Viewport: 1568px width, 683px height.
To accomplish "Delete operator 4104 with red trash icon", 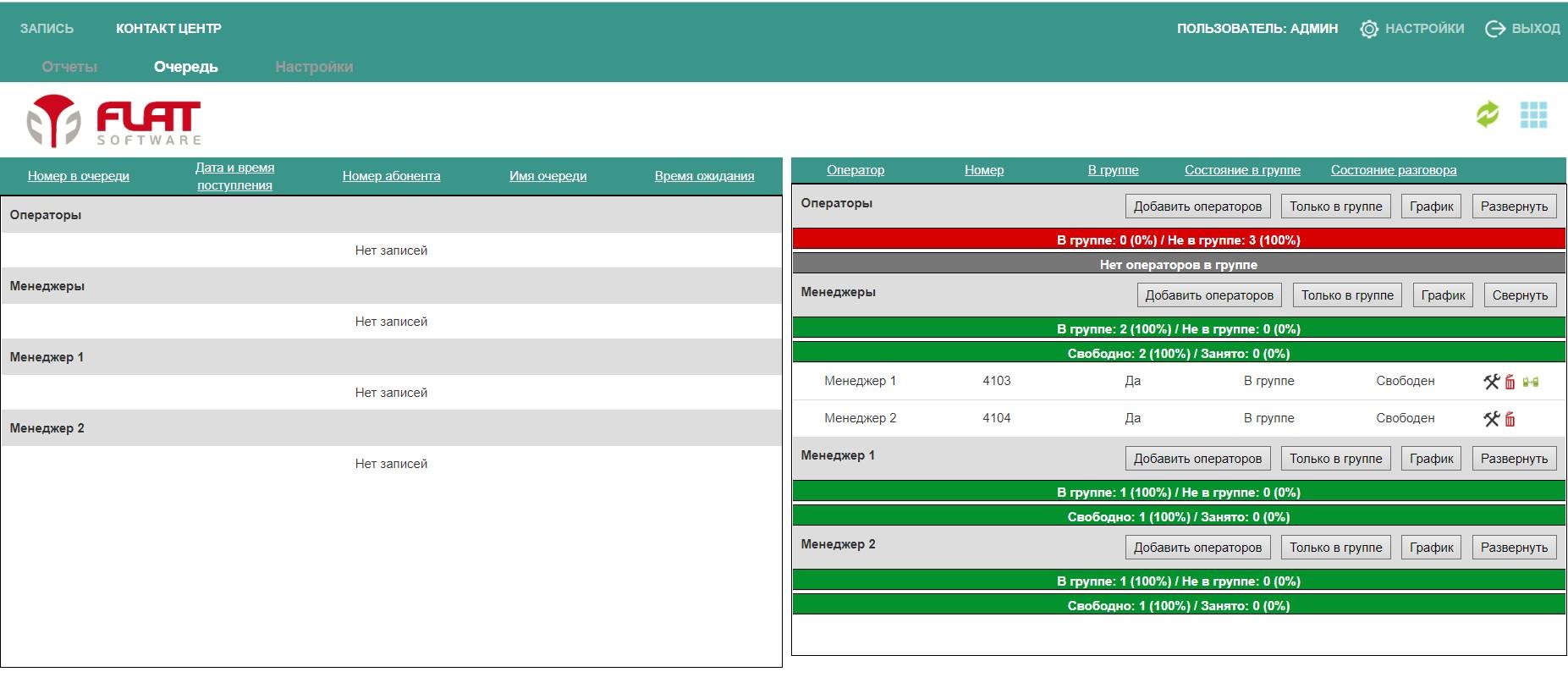I will [1510, 419].
